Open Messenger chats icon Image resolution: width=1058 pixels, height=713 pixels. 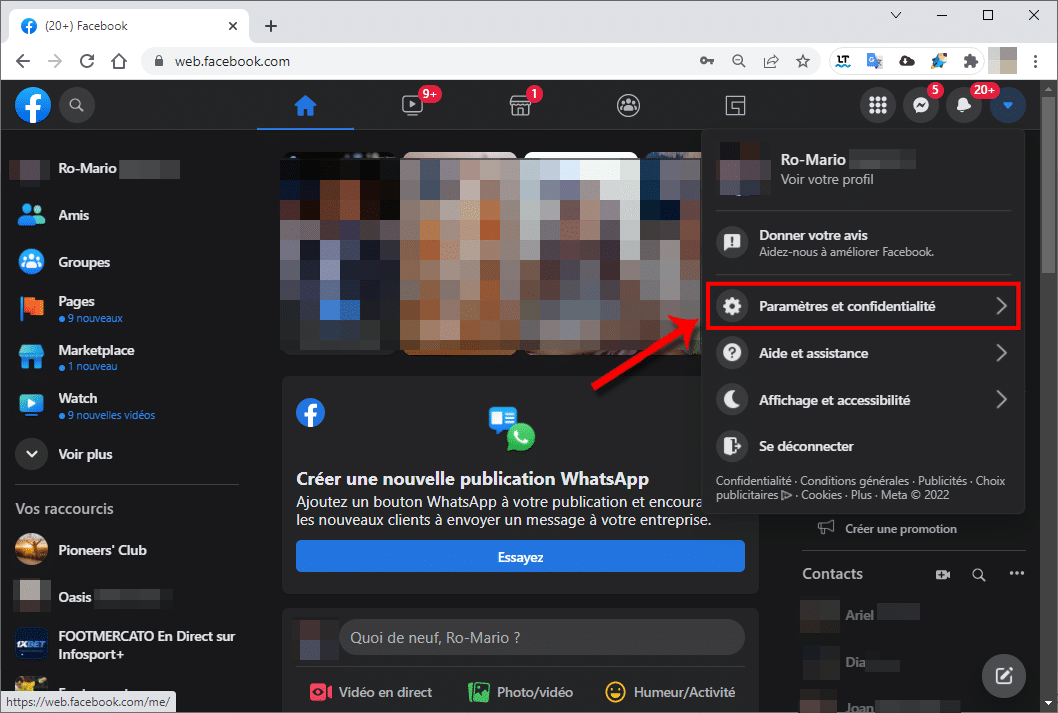click(x=921, y=105)
